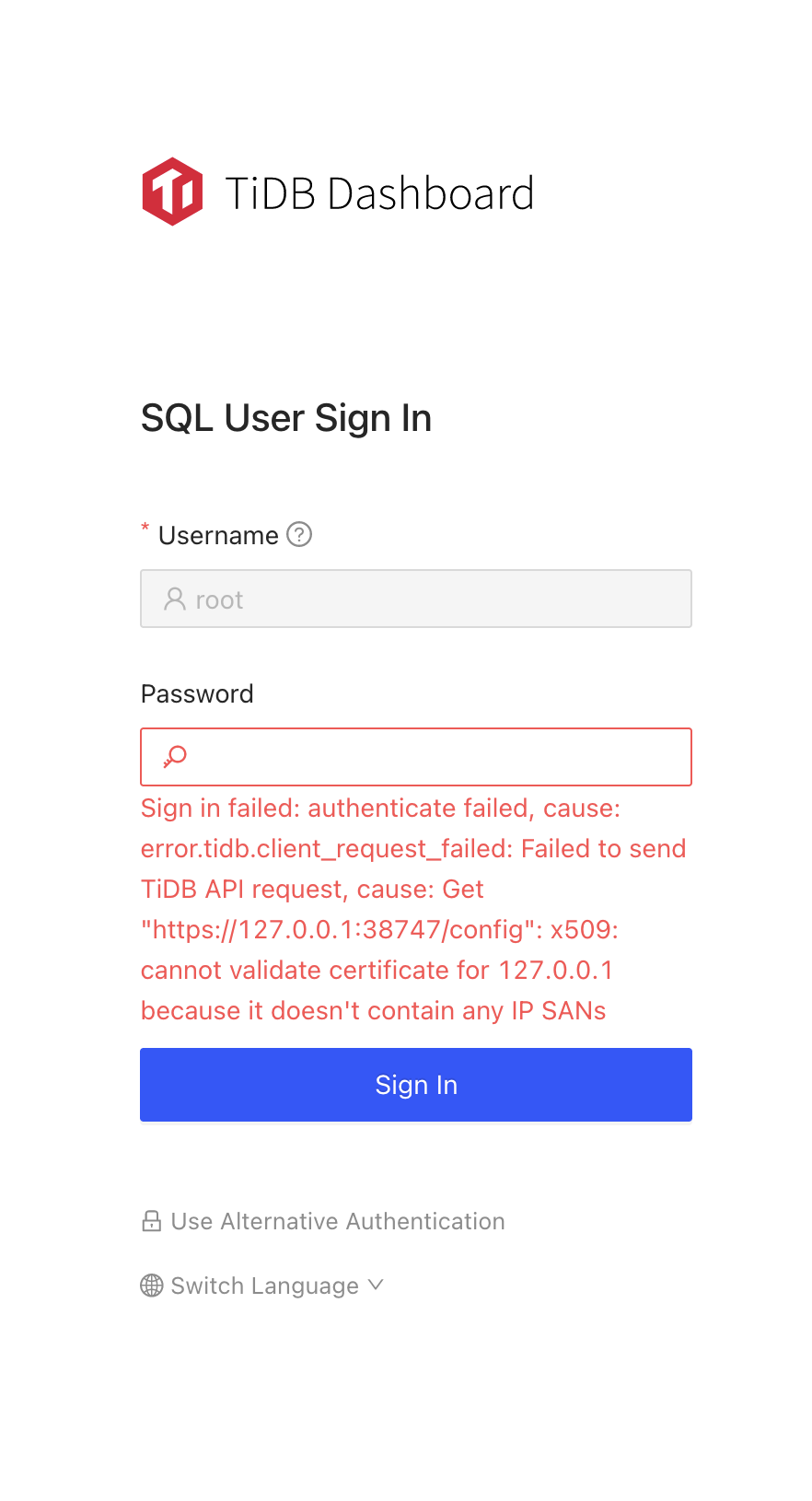Click the TiDB Dashboard title text
This screenshot has height=1501, width=812.
(x=381, y=193)
